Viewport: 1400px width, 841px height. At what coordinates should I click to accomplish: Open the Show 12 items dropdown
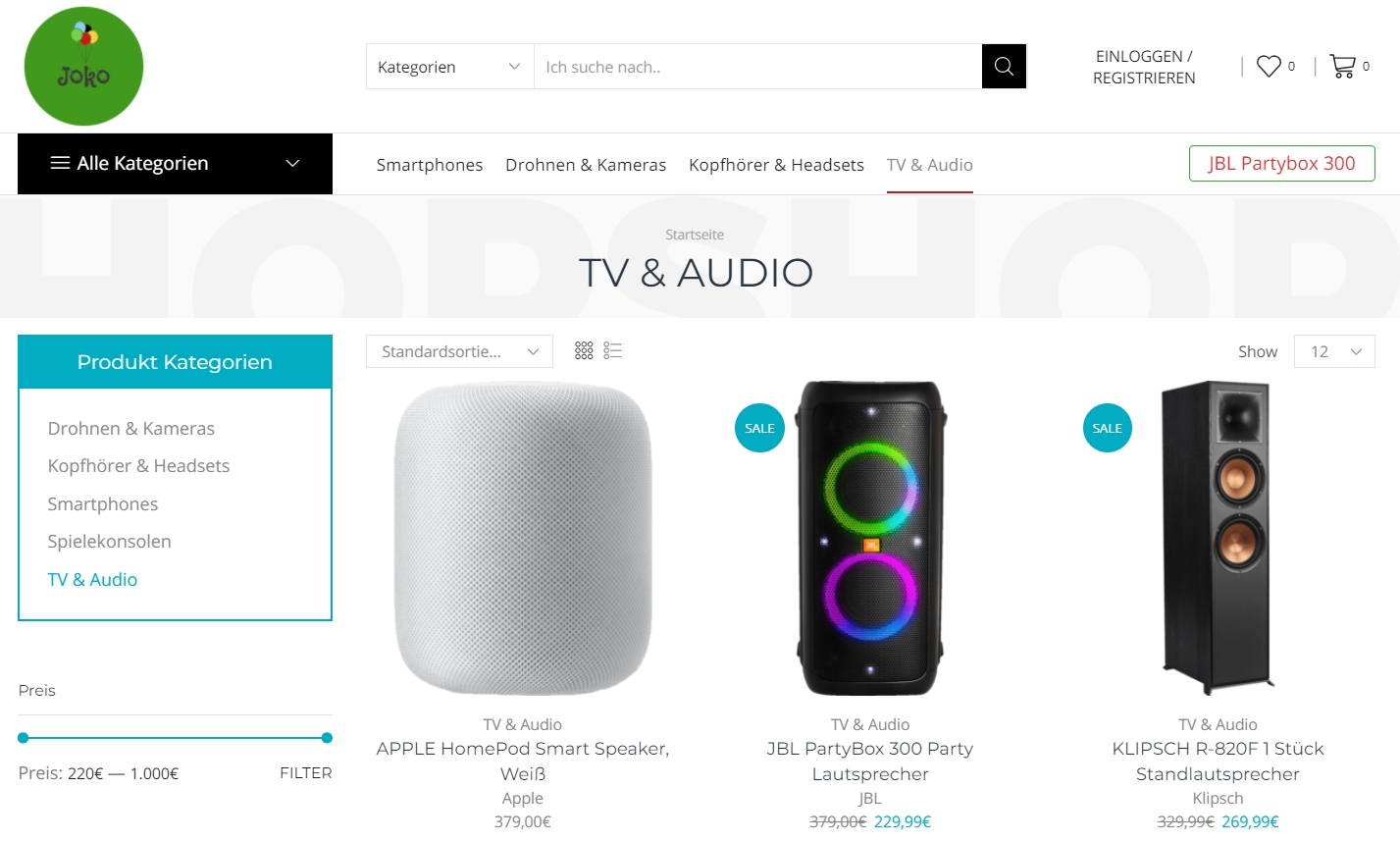(x=1334, y=351)
